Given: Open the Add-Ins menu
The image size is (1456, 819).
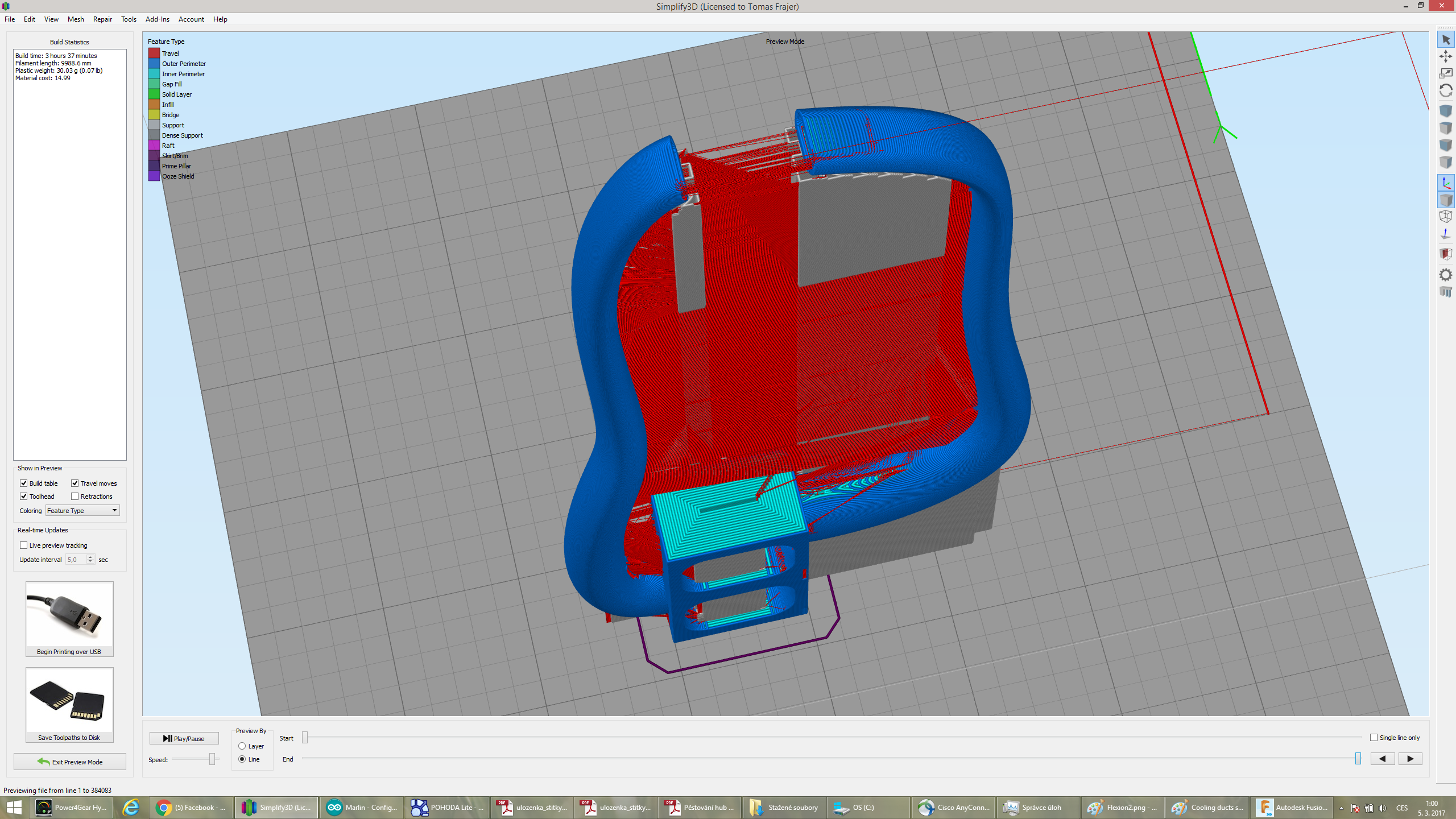Looking at the screenshot, I should [158, 19].
